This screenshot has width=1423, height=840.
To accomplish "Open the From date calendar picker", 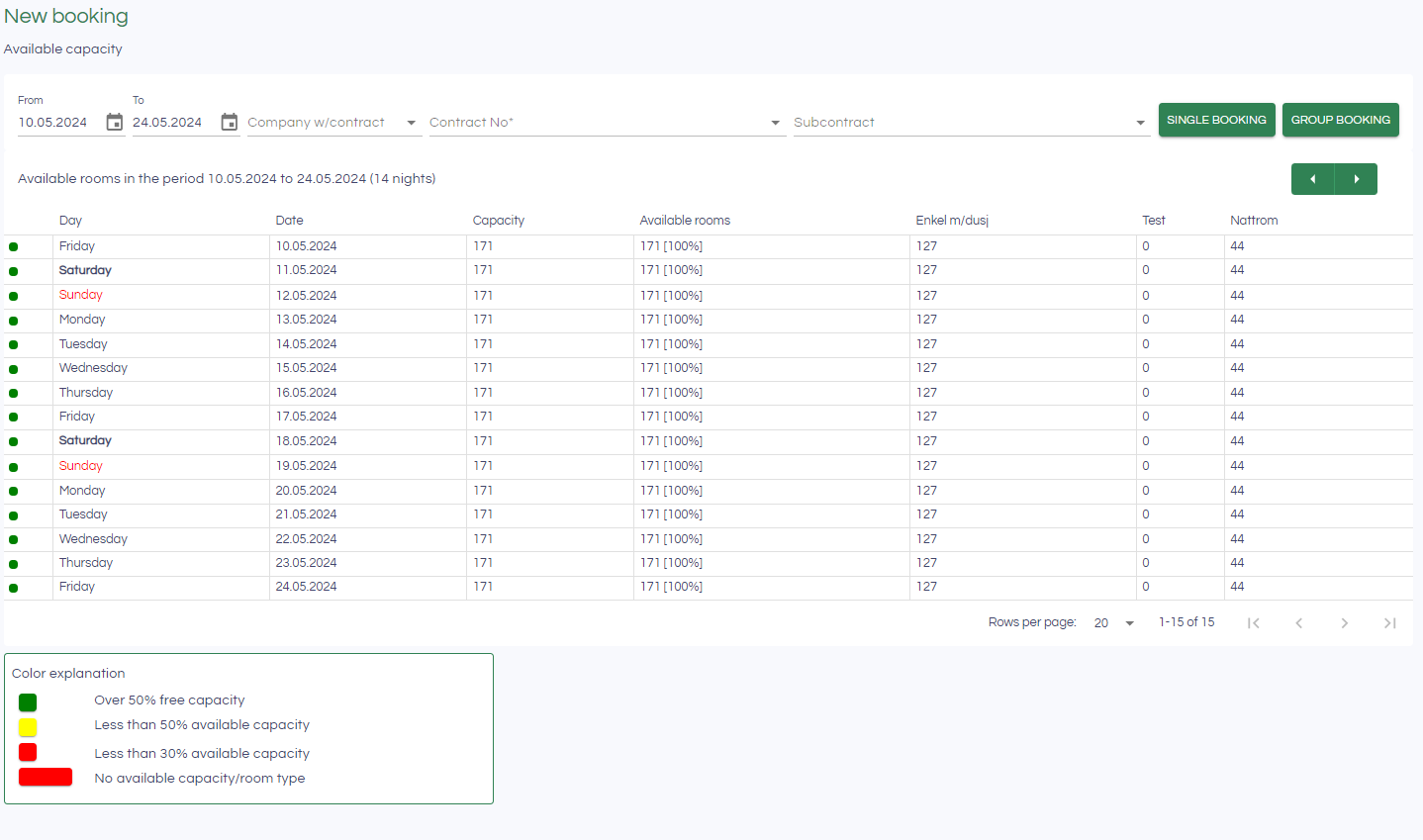I will (x=115, y=123).
